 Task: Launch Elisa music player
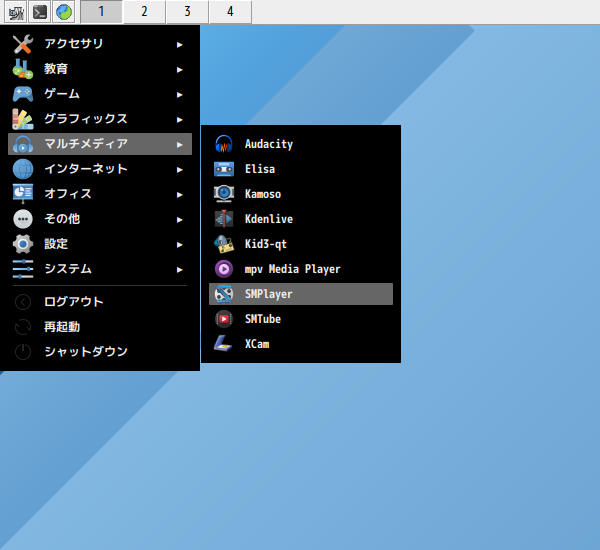pos(301,169)
